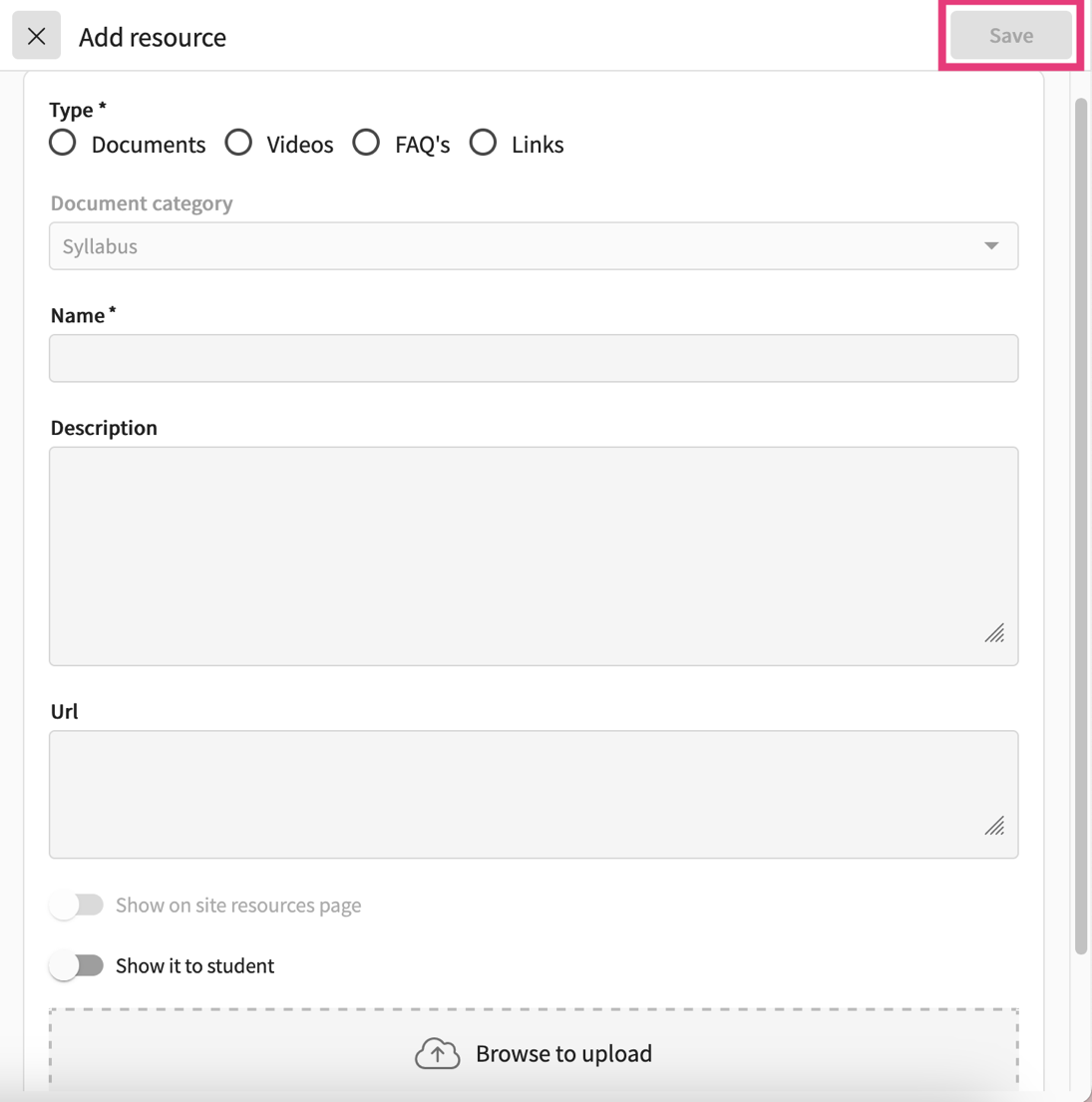Enable Show on site resources page
The width and height of the screenshot is (1092, 1102).
tap(77, 905)
